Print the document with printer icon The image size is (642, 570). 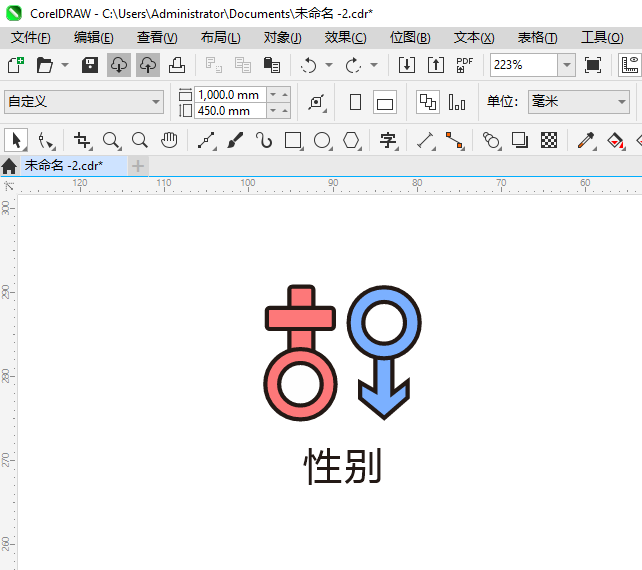(177, 65)
